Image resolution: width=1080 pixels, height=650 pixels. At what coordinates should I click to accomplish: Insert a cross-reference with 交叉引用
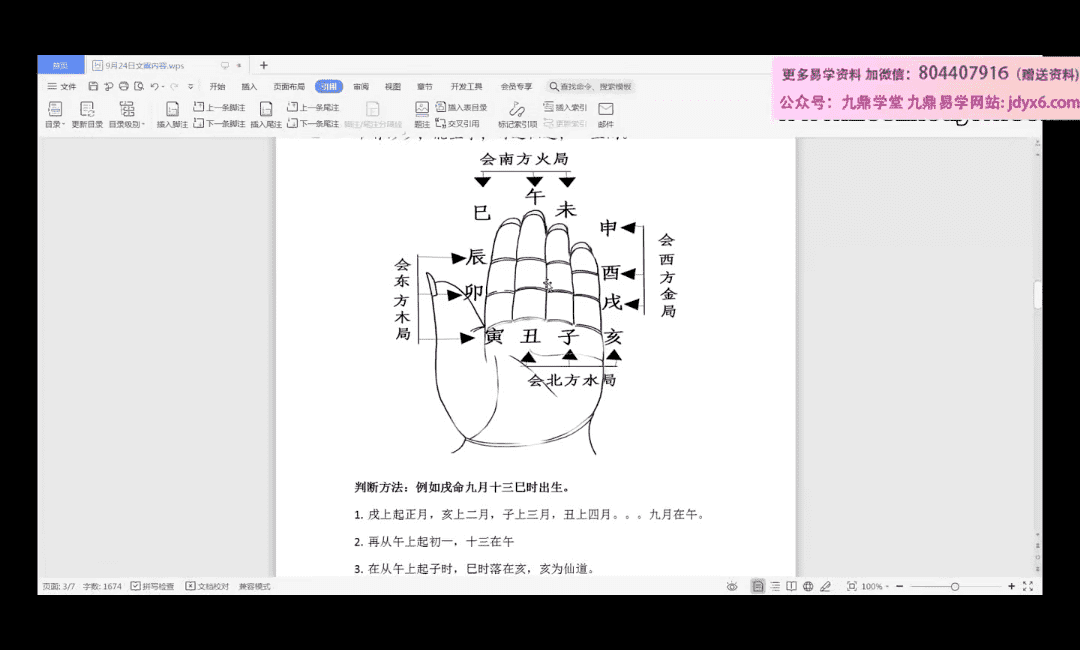460,123
